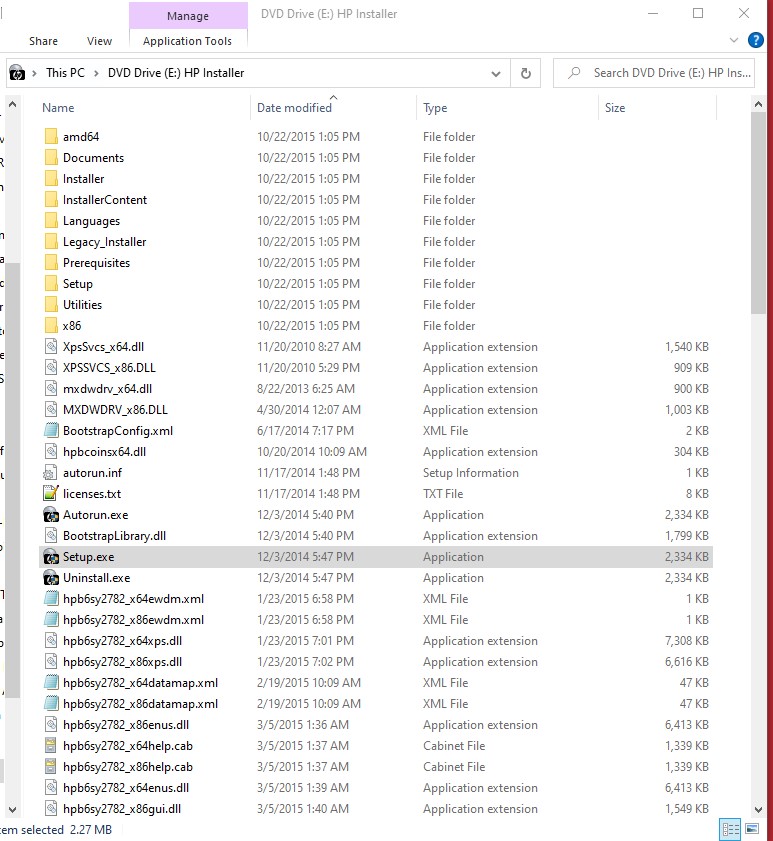This screenshot has height=841, width=773.
Task: Refresh the current folder view
Action: pos(526,73)
